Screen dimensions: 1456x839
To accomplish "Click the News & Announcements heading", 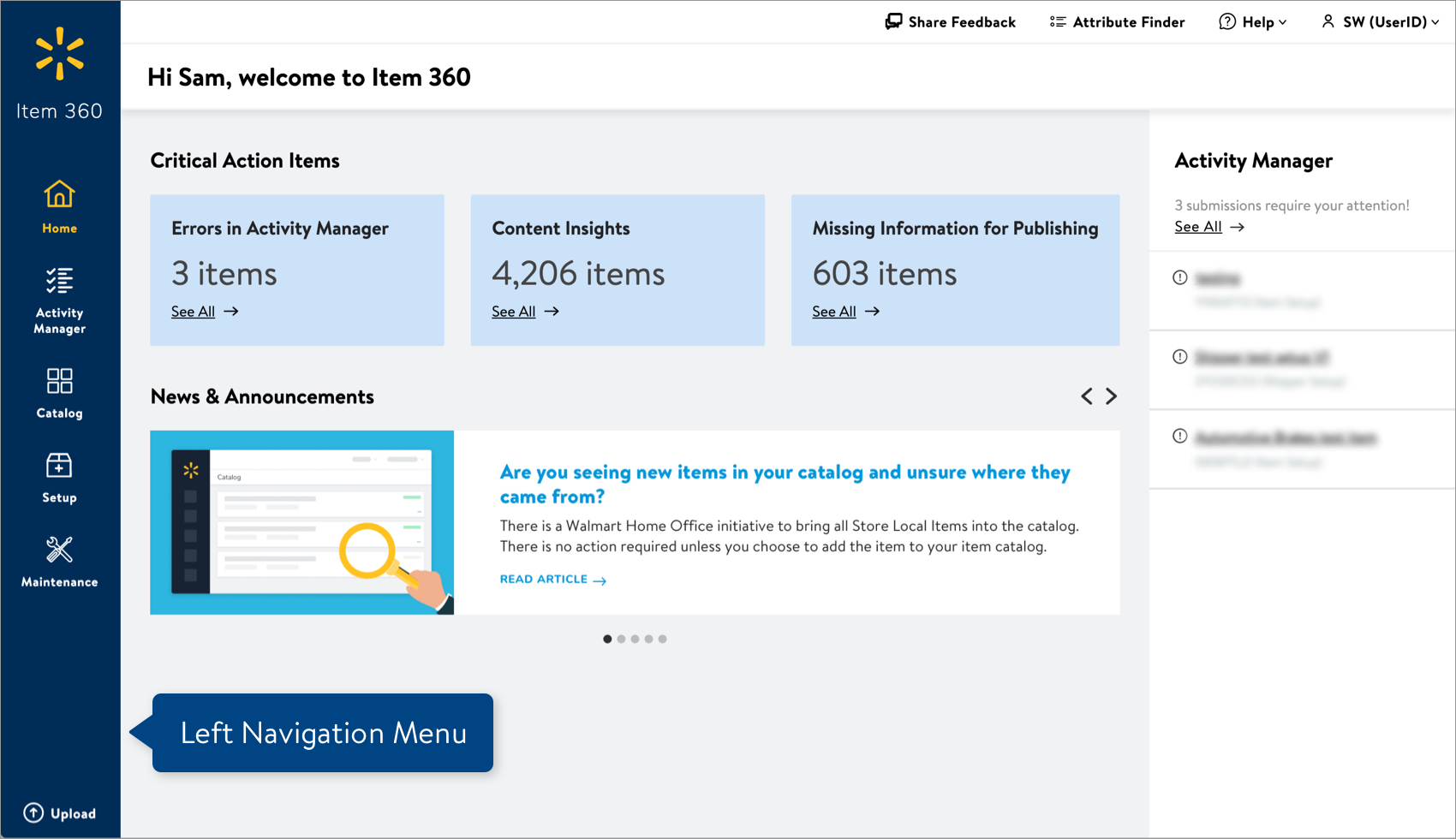I will click(262, 396).
